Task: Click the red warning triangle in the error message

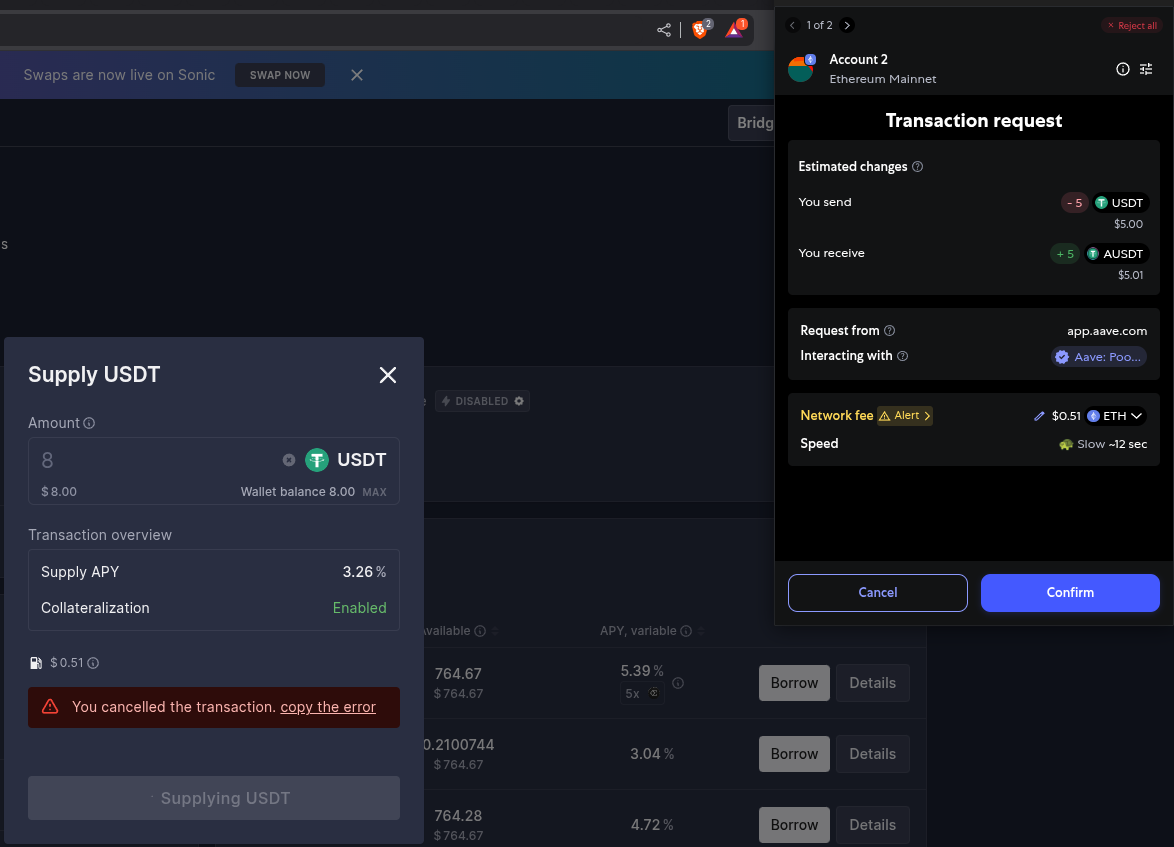Action: click(x=50, y=706)
